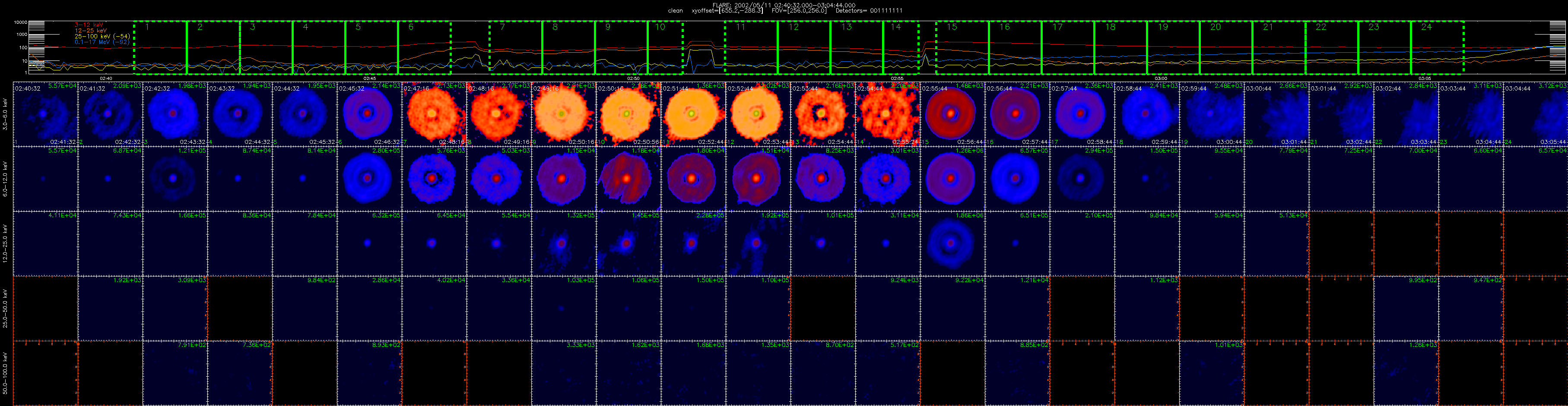Open 3.0-6.0 keV image starting 02:45:32
The width and height of the screenshot is (1568, 406).
tap(369, 114)
